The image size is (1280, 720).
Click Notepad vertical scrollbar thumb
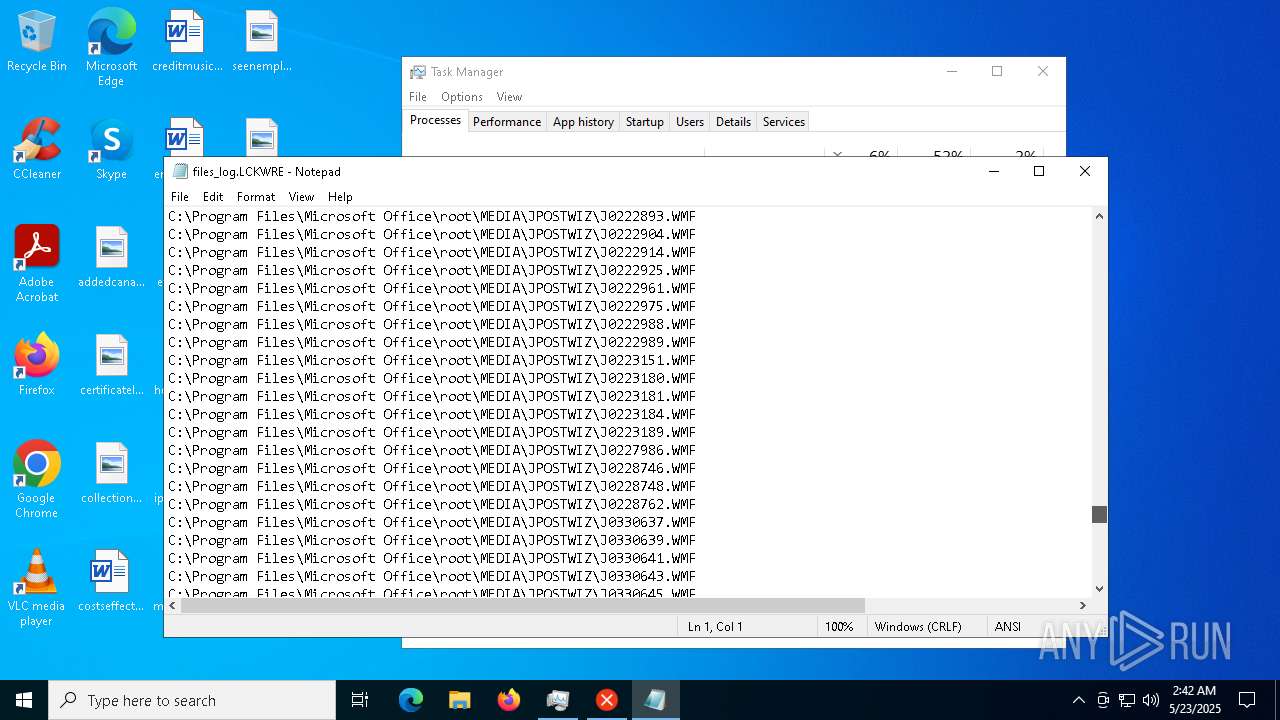[x=1099, y=514]
